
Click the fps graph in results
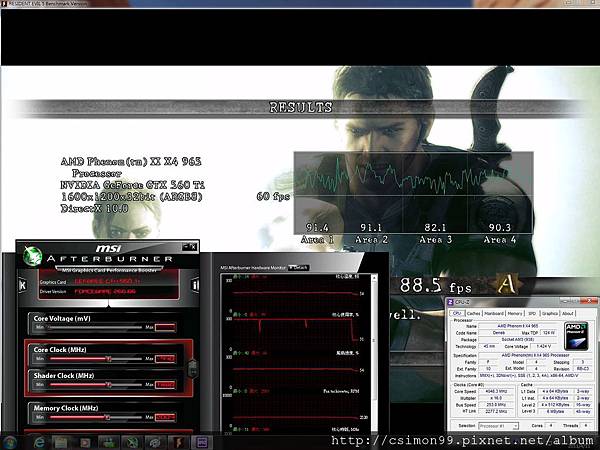(x=413, y=193)
